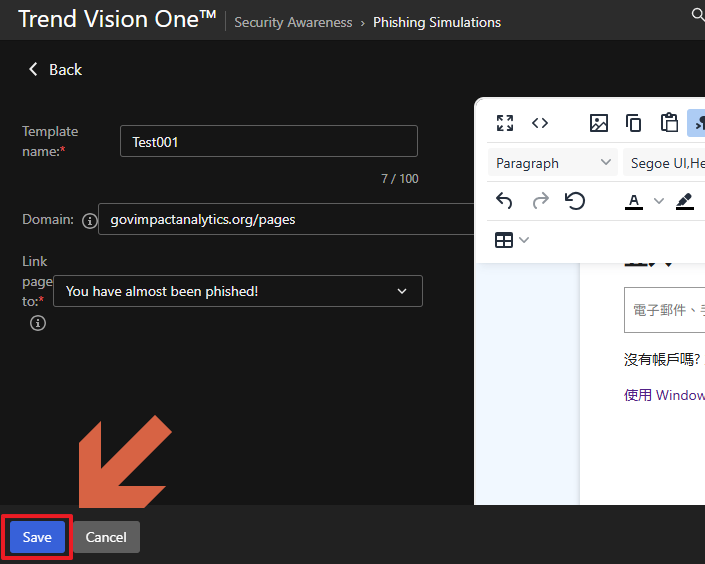Click the highlight color marker swatch
Screen dimensions: 705x564
tap(685, 201)
